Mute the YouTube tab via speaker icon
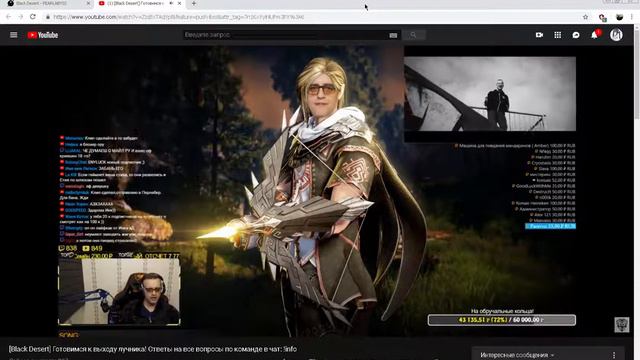This screenshot has height=360, width=640. click(171, 3)
